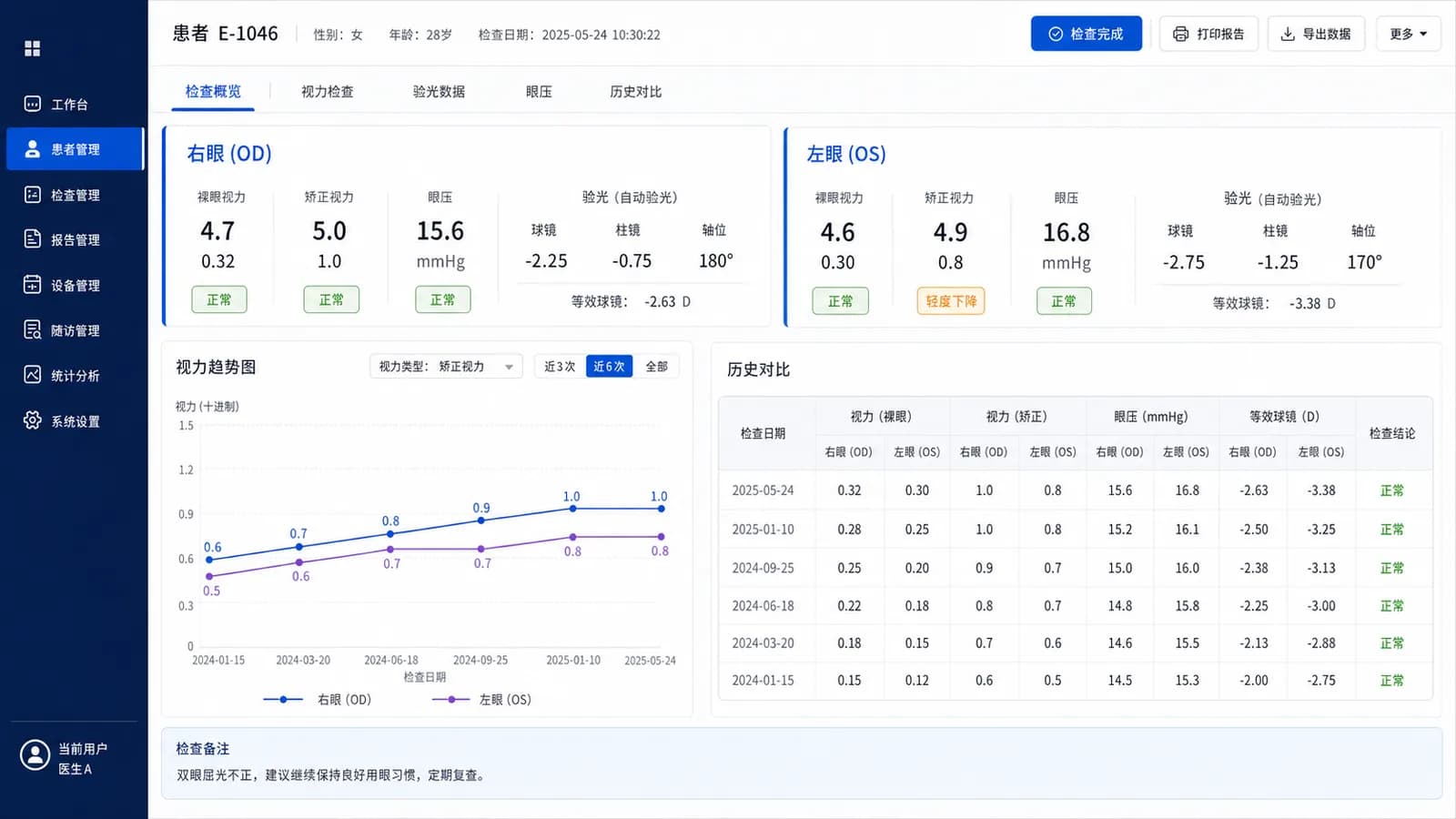
Task: Click left eye 等效球镜 -3.38 D value
Action: [1312, 303]
